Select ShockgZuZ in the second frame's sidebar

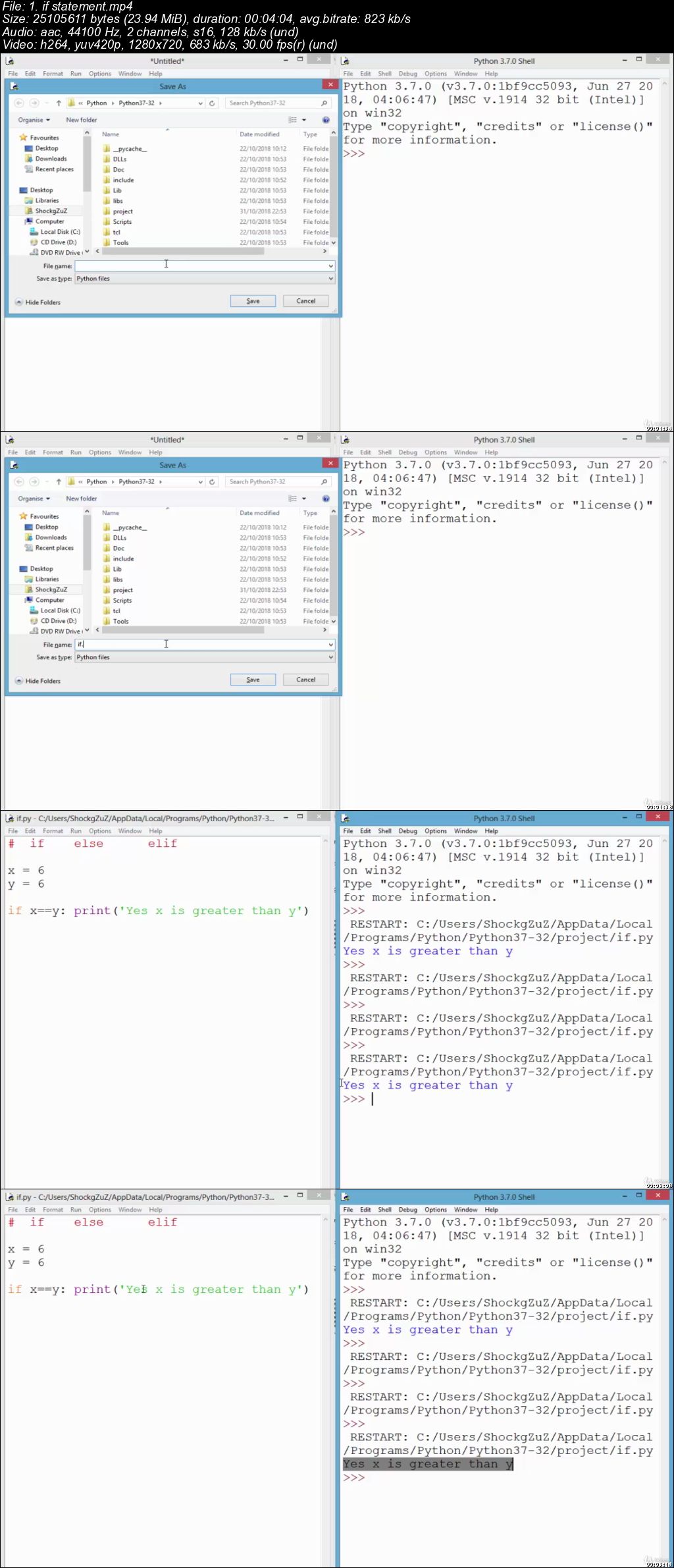[x=50, y=589]
